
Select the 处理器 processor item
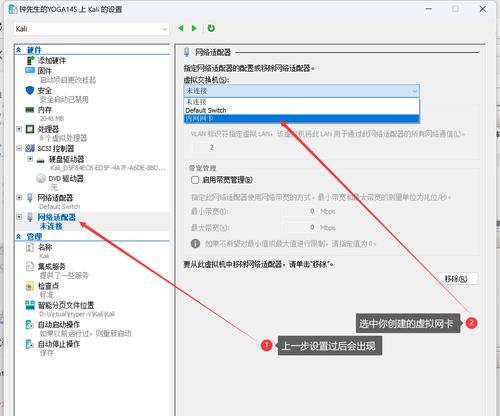(48, 129)
